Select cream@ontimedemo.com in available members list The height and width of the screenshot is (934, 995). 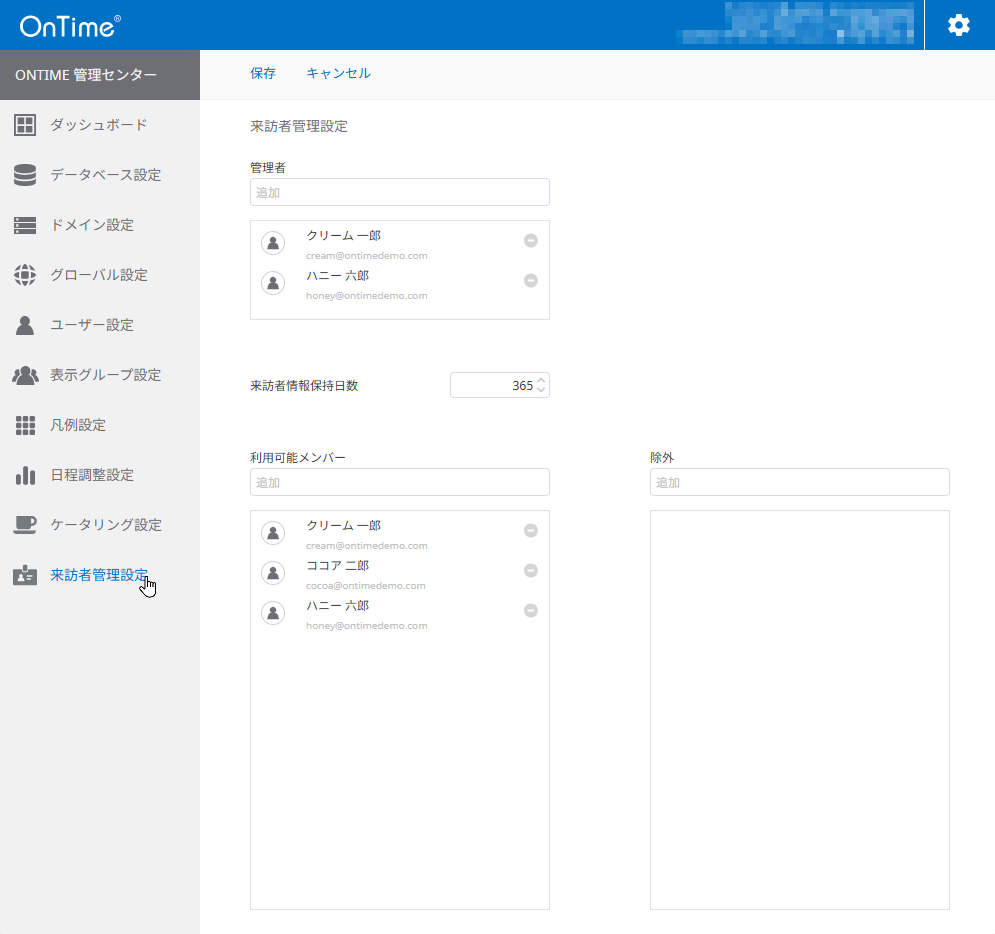367,546
